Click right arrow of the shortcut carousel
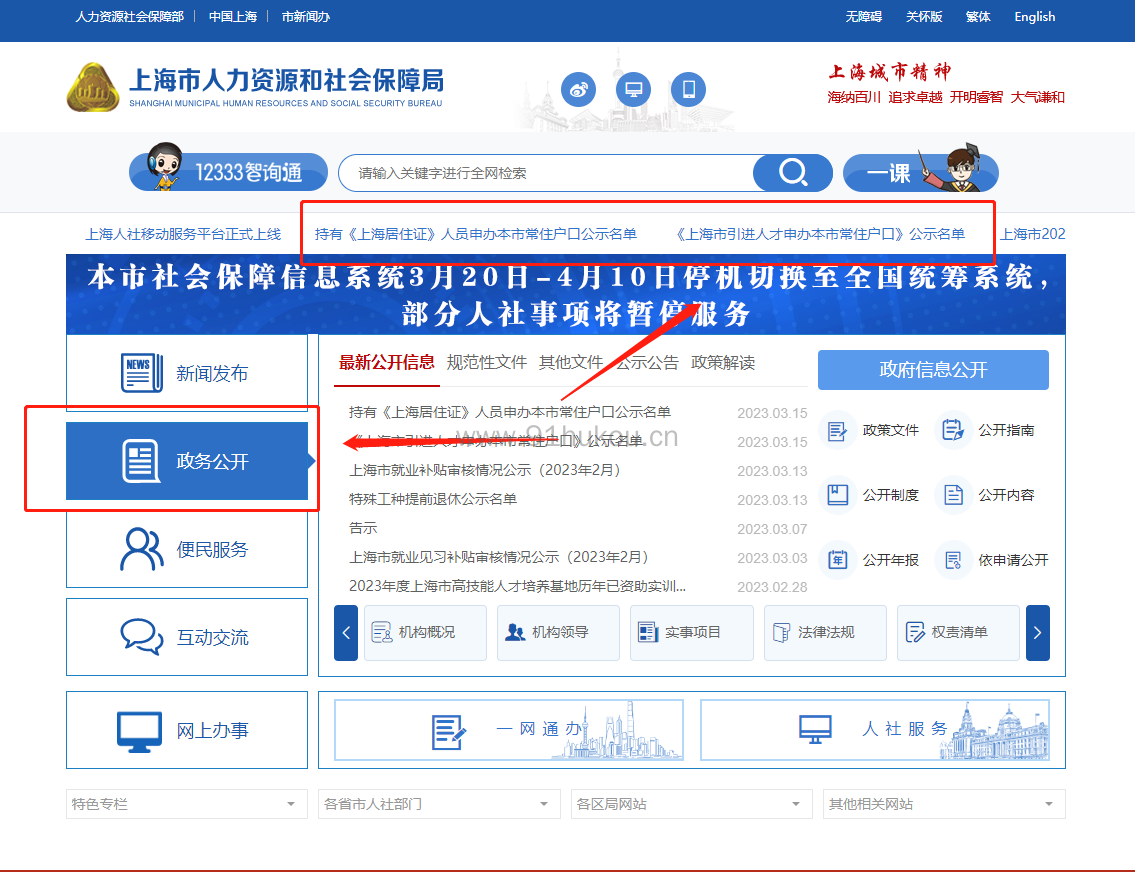 [x=1037, y=633]
